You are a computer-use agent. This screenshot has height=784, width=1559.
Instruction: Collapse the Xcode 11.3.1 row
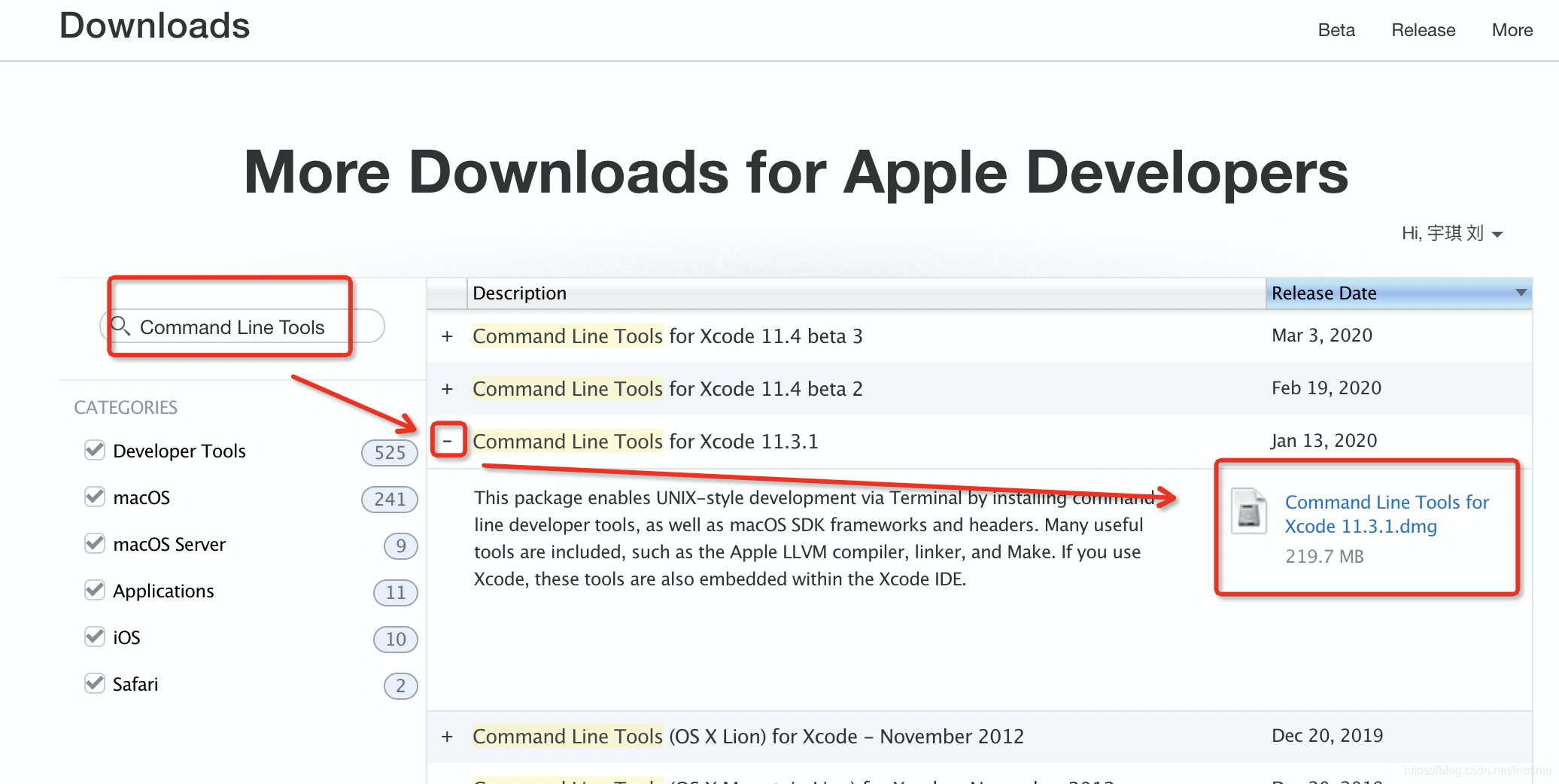[448, 441]
